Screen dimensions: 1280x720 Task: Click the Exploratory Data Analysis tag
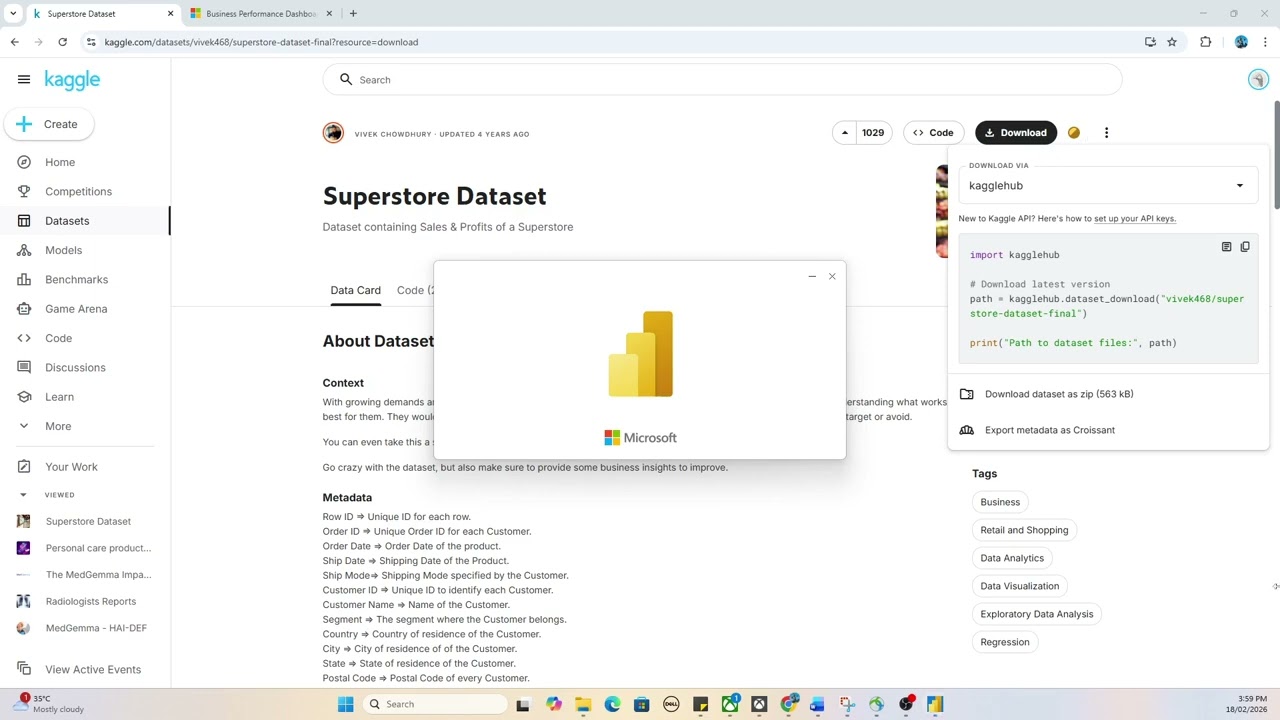click(1037, 614)
